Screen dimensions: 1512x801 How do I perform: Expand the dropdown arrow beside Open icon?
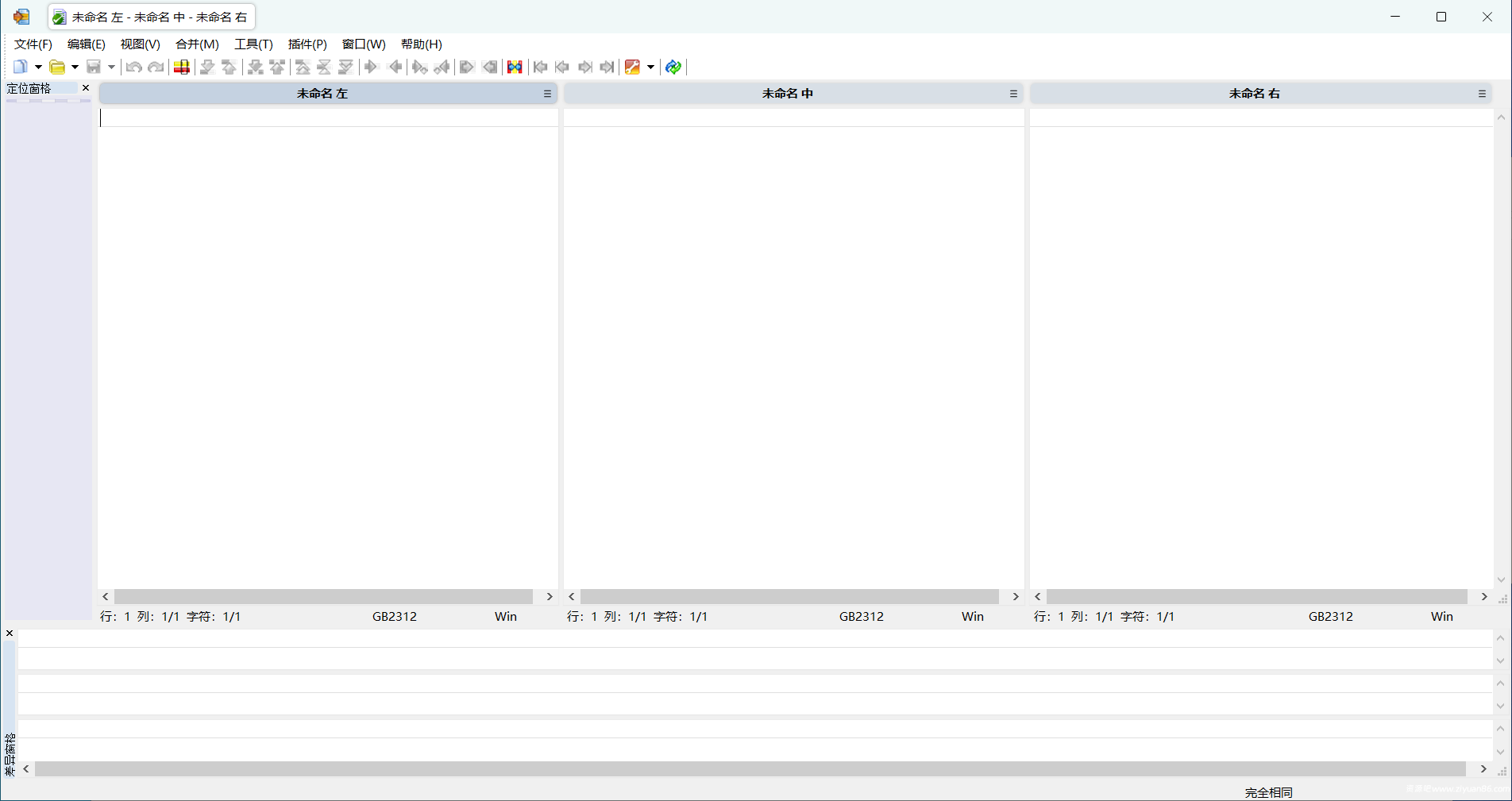point(75,67)
